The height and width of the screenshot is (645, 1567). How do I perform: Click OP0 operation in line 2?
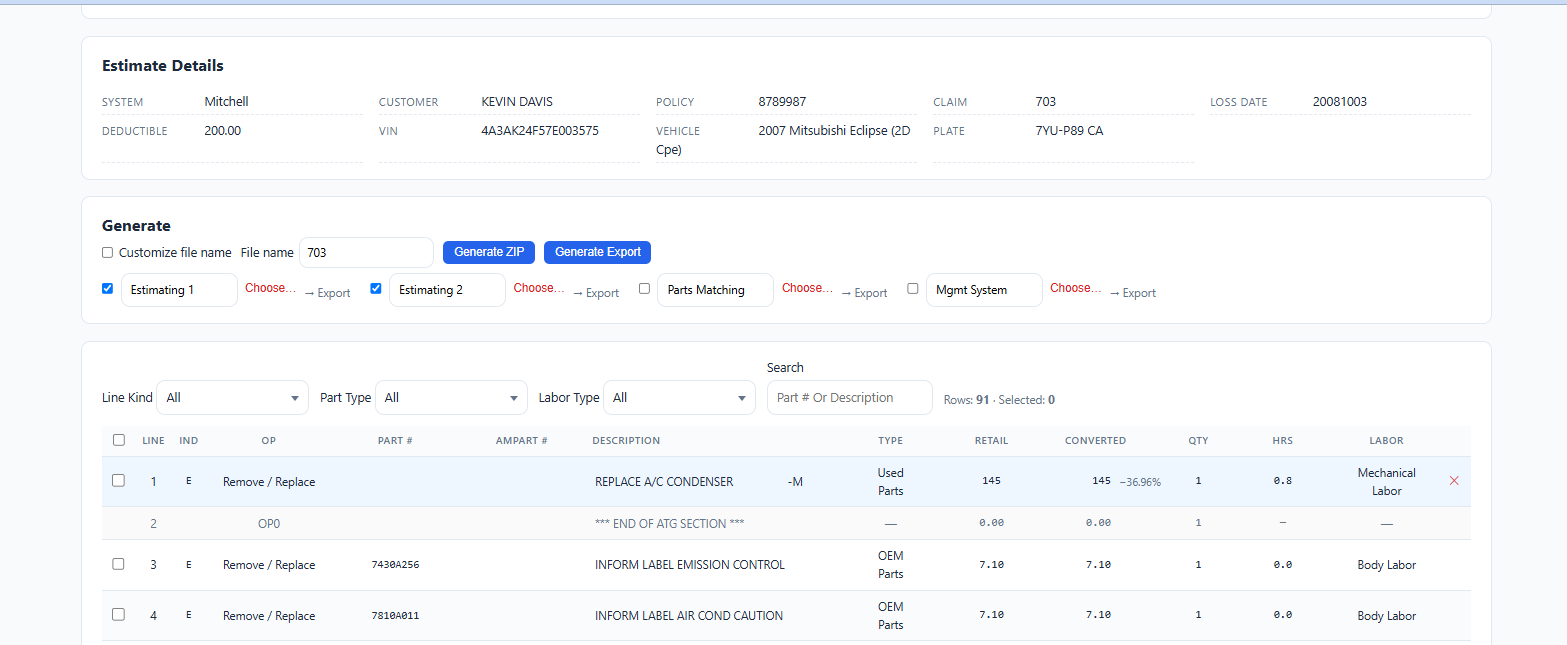pos(269,523)
